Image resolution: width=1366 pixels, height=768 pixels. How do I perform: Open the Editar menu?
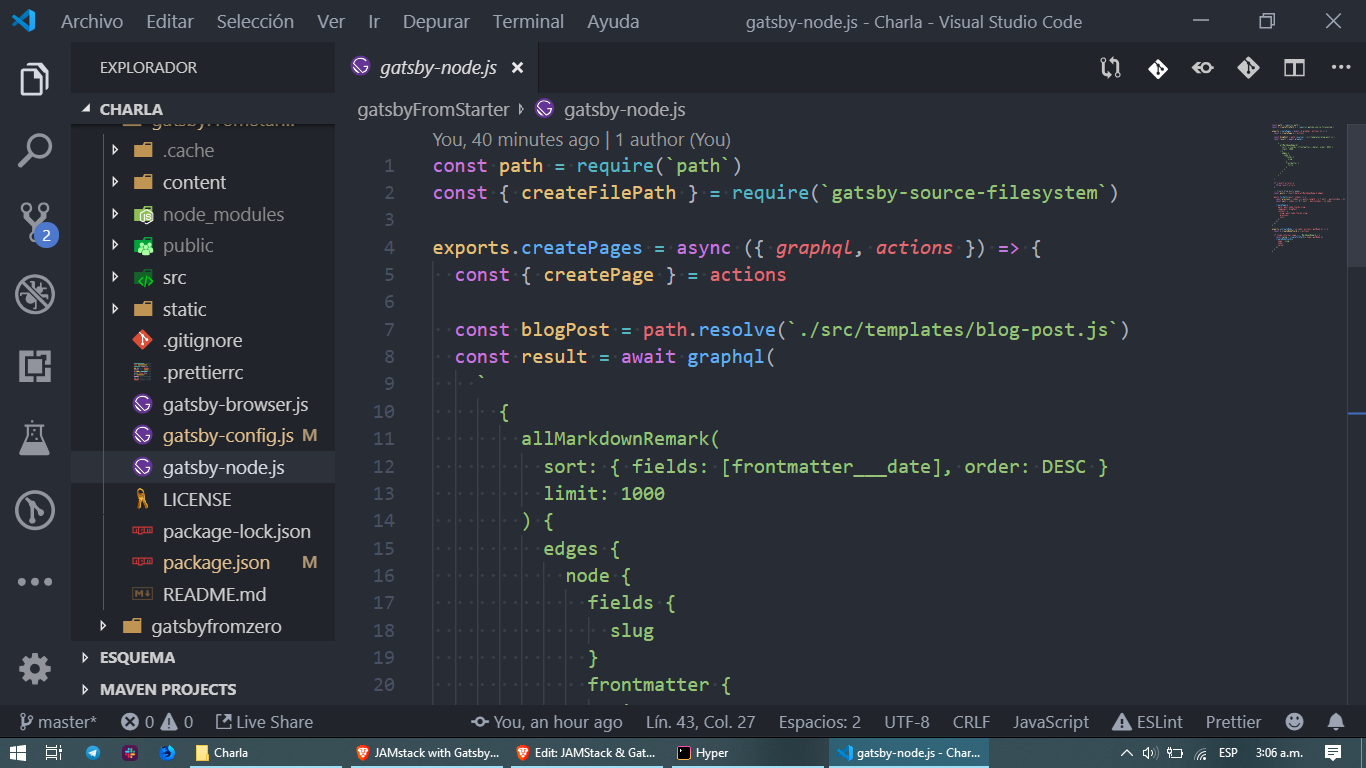tap(170, 21)
